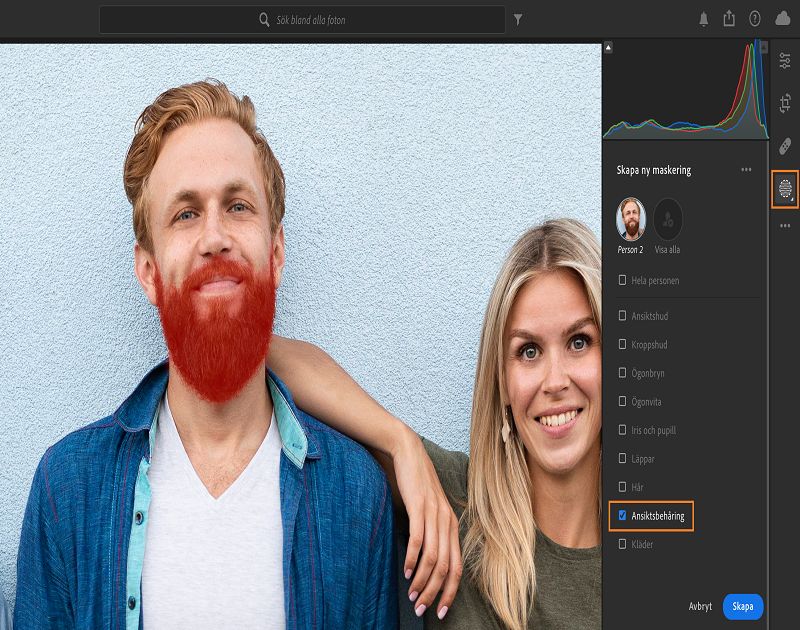This screenshot has height=630, width=800.
Task: Click the Sök bland alla foton field
Action: coord(302,20)
